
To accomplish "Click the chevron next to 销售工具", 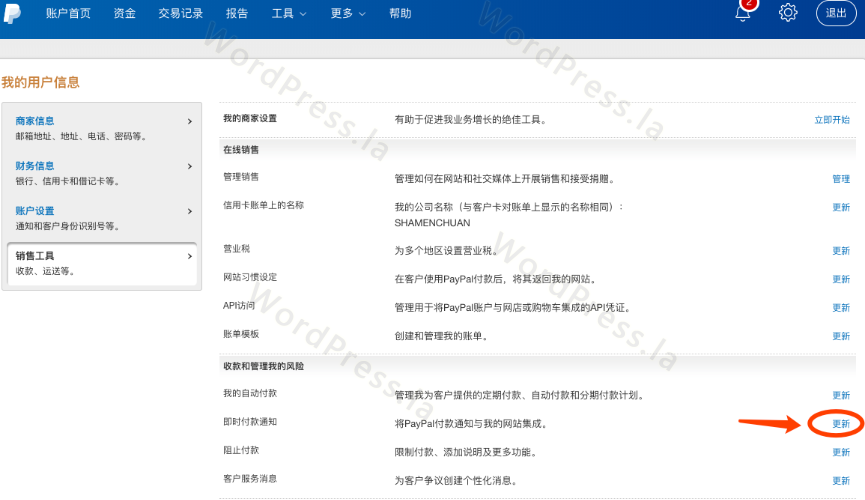I will pos(190,256).
